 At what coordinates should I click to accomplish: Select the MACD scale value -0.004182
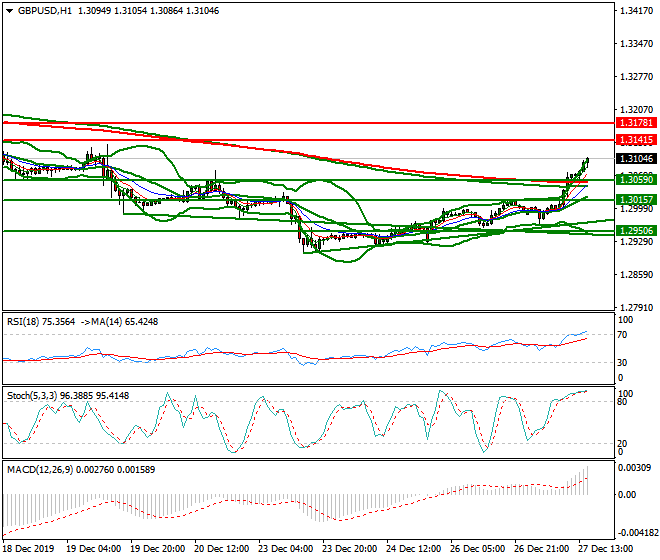[x=637, y=533]
